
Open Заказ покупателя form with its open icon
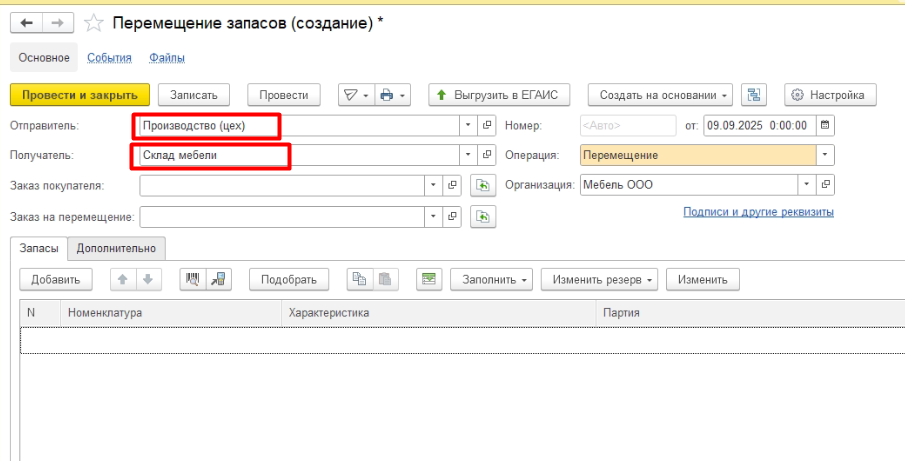point(452,185)
